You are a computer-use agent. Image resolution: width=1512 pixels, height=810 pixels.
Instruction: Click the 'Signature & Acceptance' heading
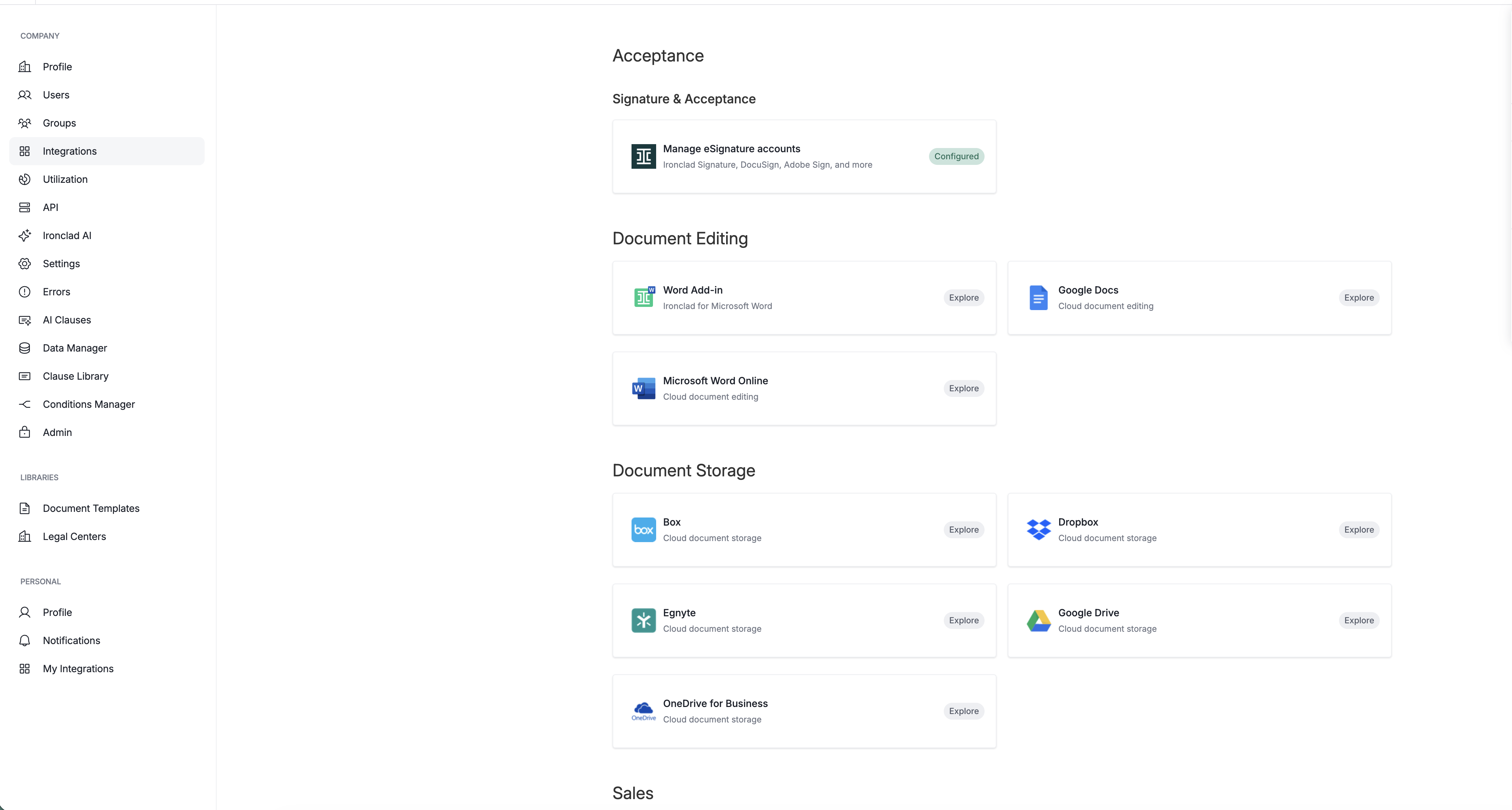point(684,99)
